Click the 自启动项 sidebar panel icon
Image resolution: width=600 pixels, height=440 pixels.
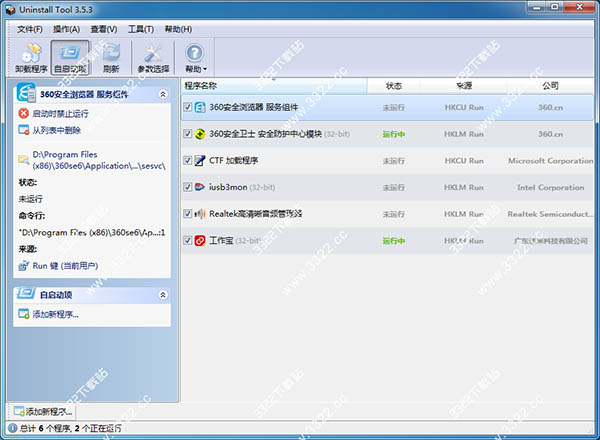[x=26, y=293]
